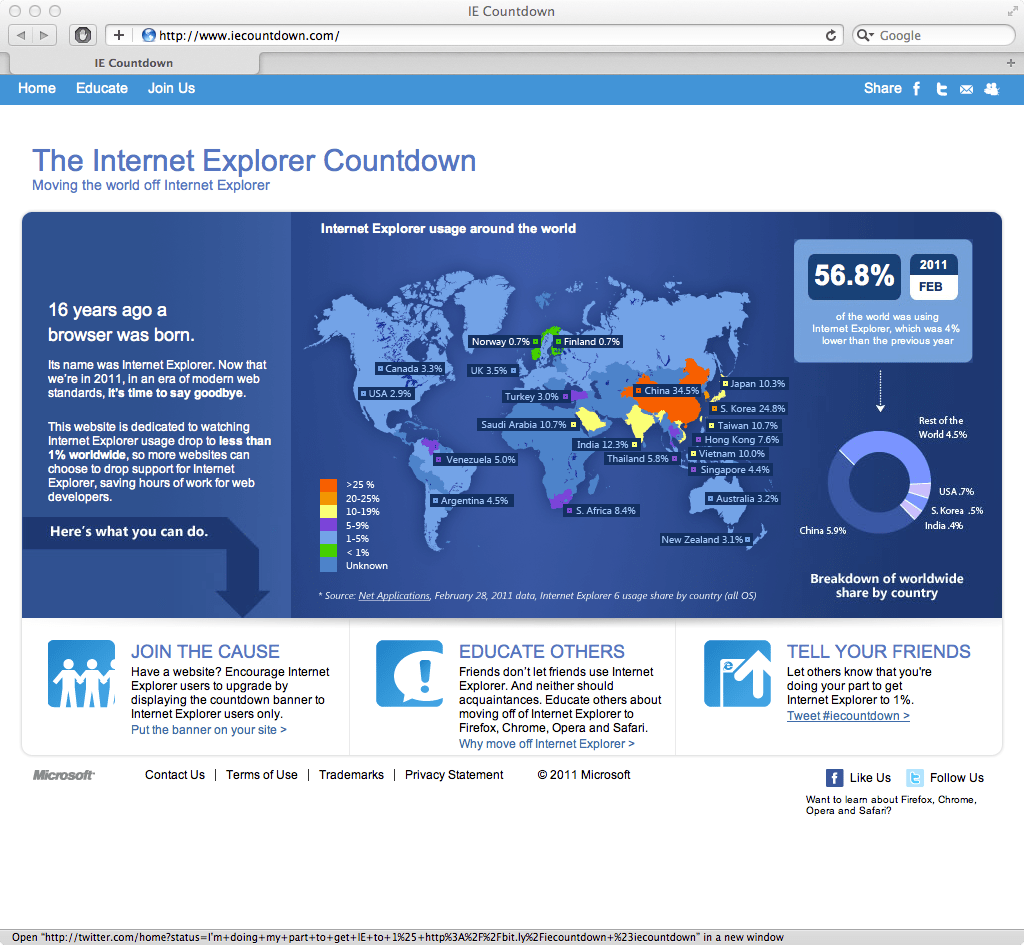The height and width of the screenshot is (945, 1024).
Task: Click the Saudi Arabia 10.7% map label
Action: coord(528,425)
